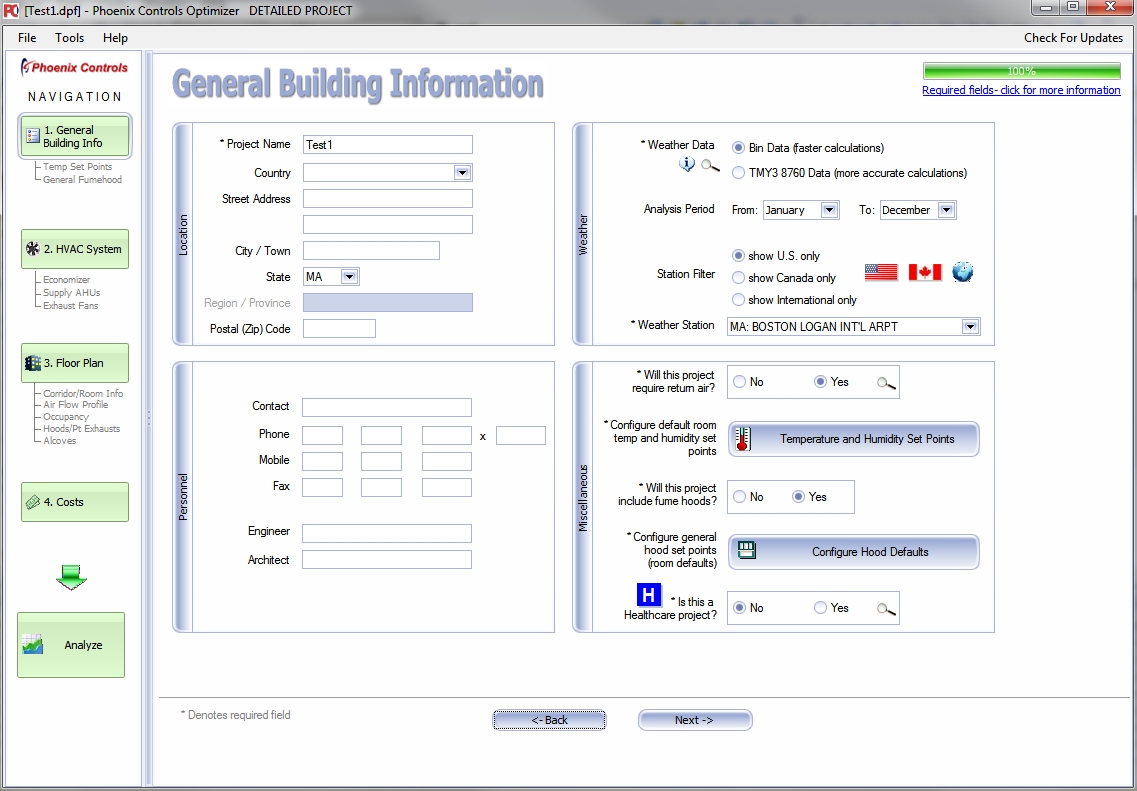
Task: Choose Yes for return air requirement
Action: [821, 381]
